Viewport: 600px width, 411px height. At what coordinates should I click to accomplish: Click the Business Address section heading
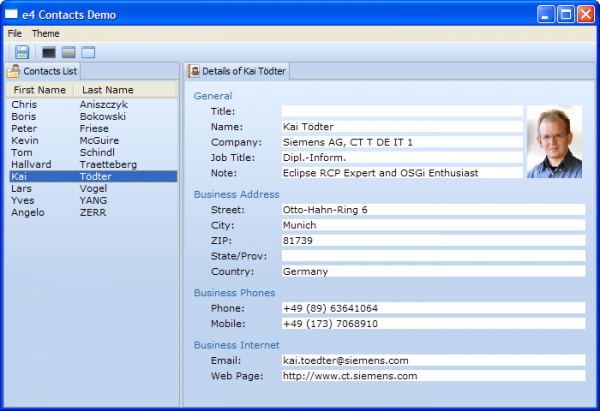click(236, 194)
